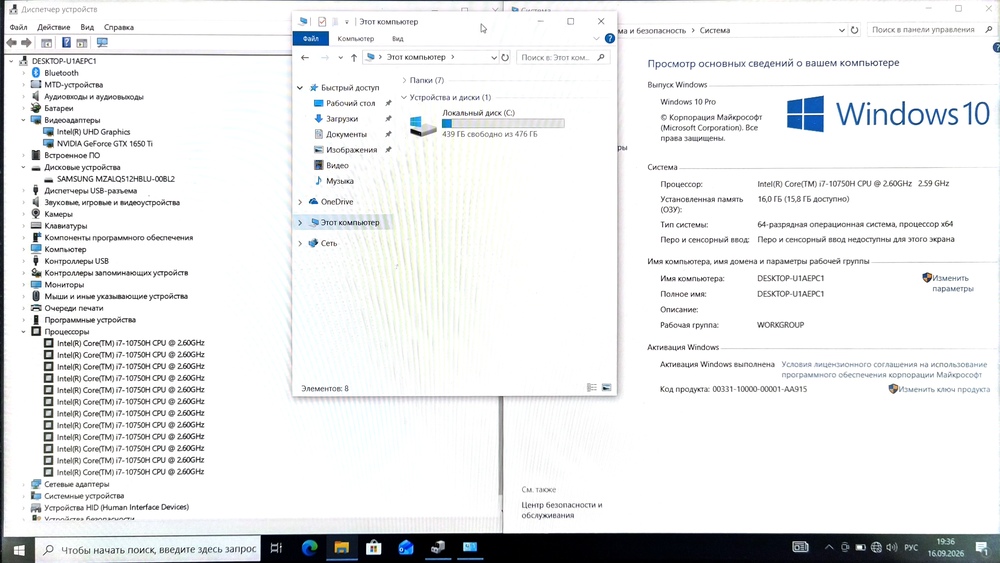Collapse the Процессоры node
This screenshot has height=563, width=1000.
(24, 332)
